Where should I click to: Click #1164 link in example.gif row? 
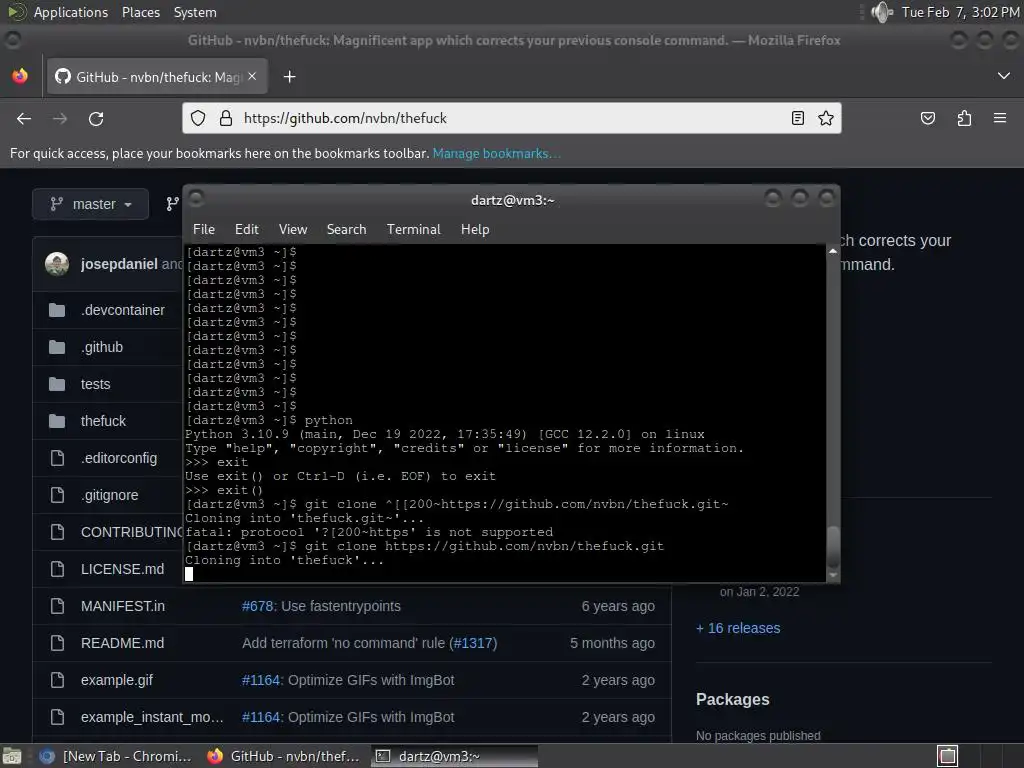click(261, 680)
